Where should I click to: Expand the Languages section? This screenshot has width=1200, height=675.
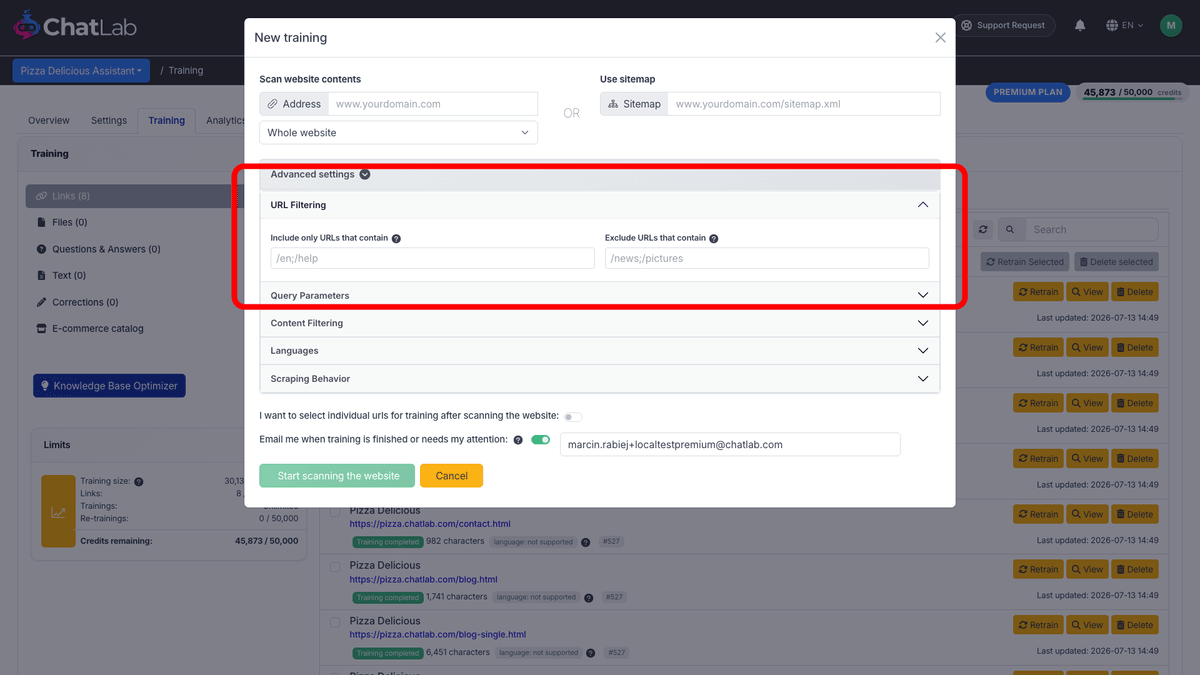(x=600, y=351)
